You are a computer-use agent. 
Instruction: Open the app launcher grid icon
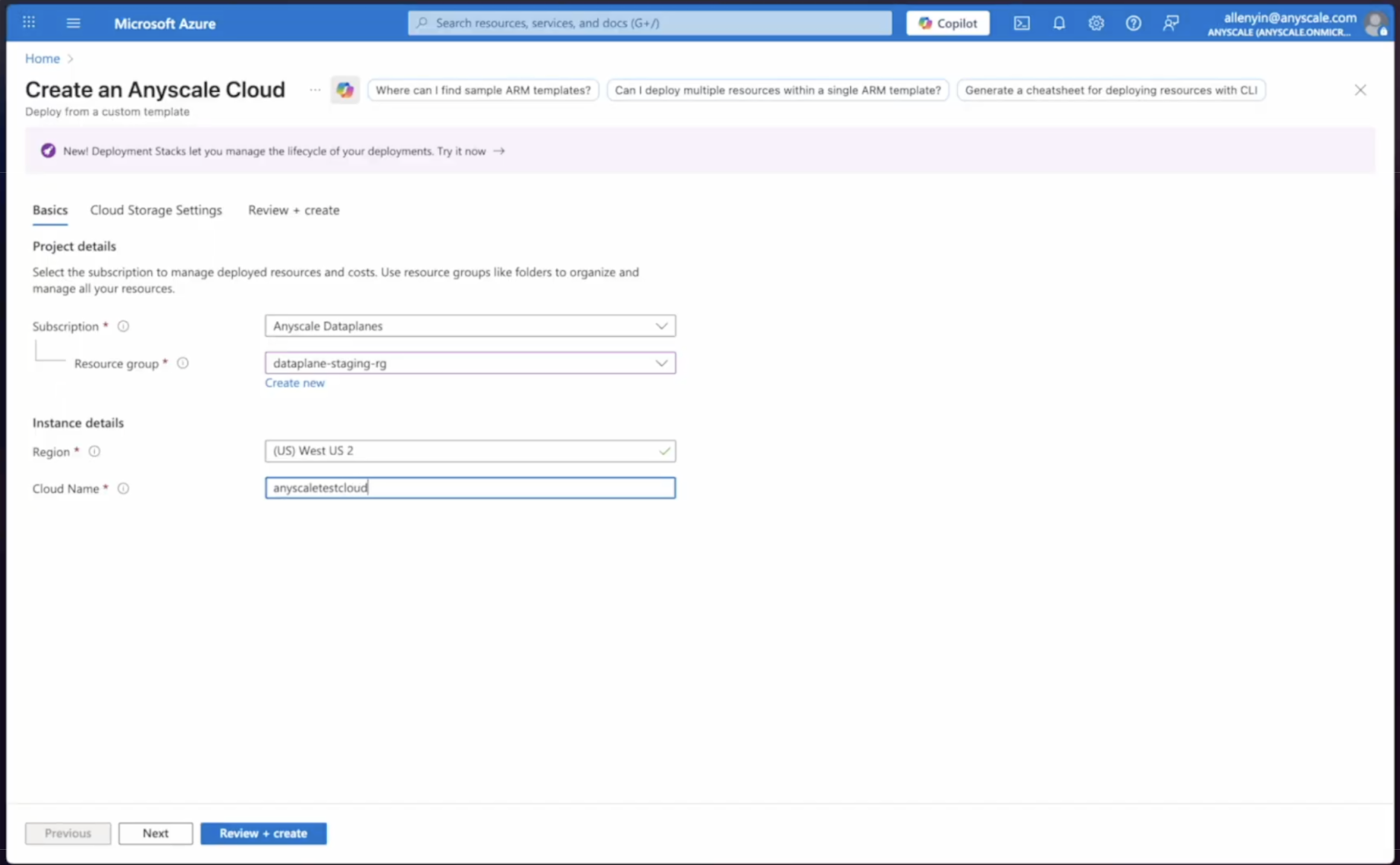tap(28, 22)
